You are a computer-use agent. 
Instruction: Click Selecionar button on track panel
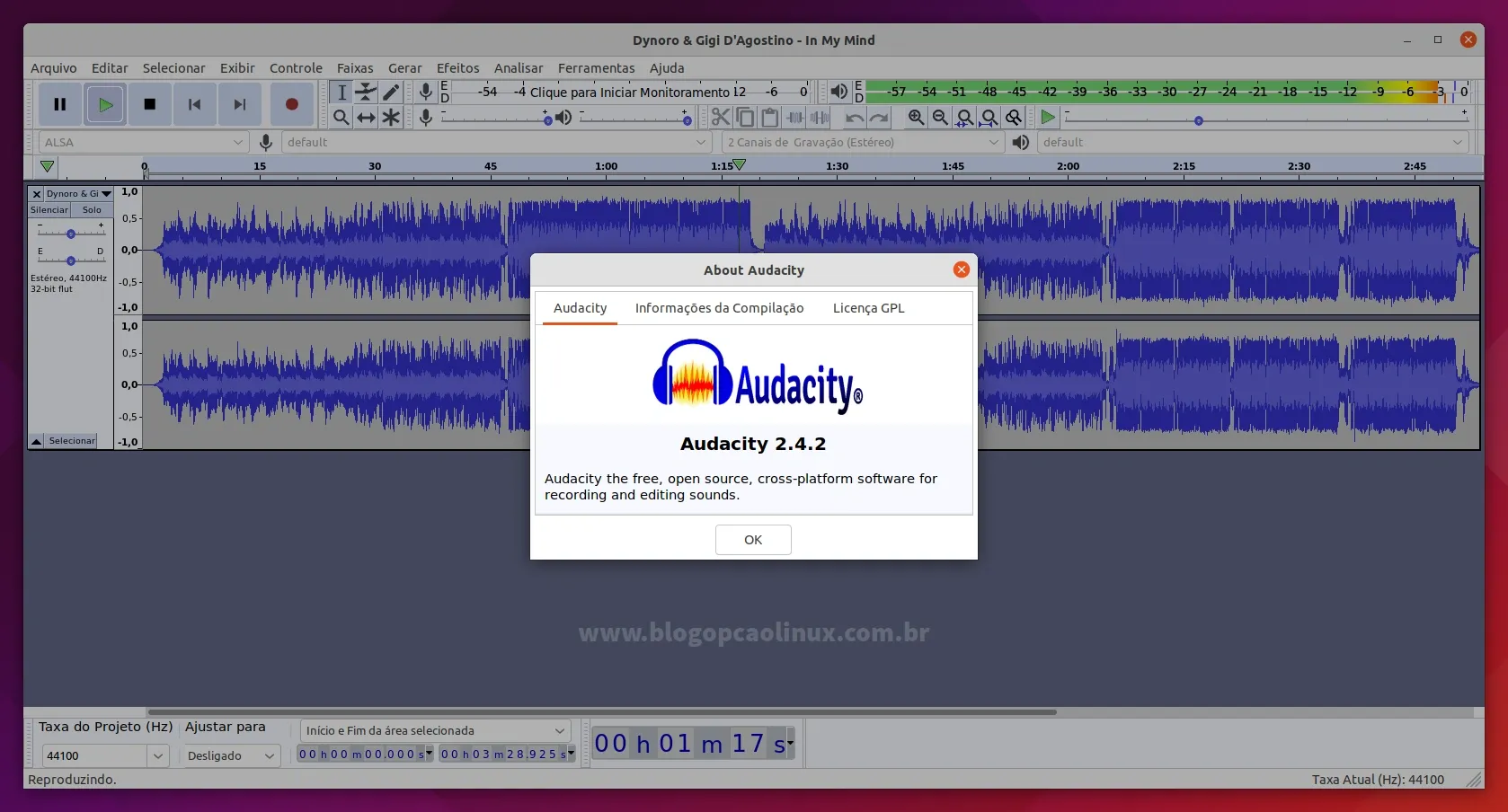tap(72, 441)
